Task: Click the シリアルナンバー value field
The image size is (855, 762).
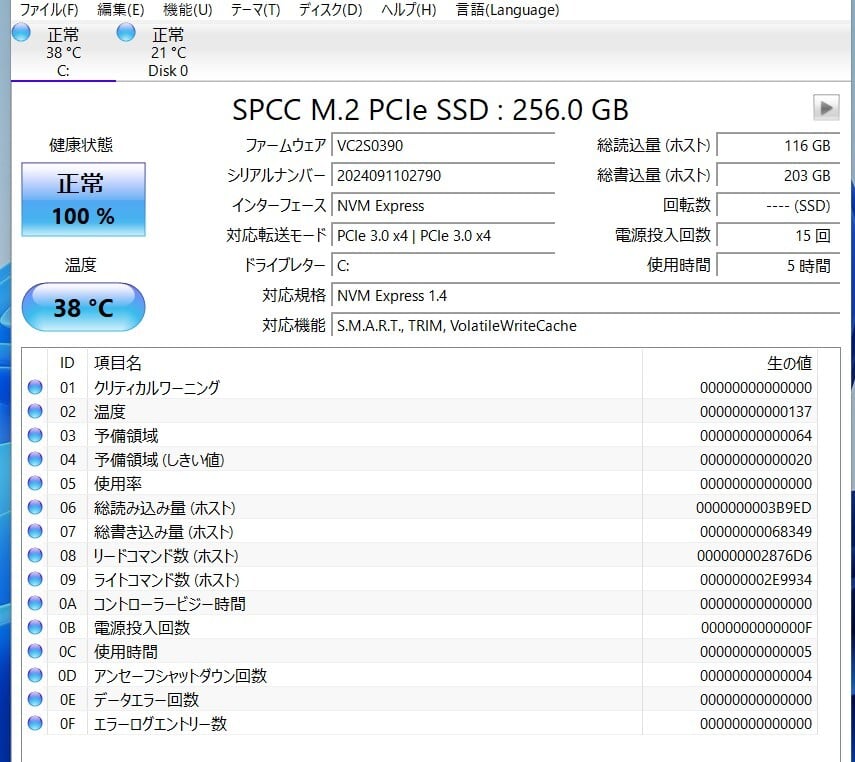Action: 443,176
